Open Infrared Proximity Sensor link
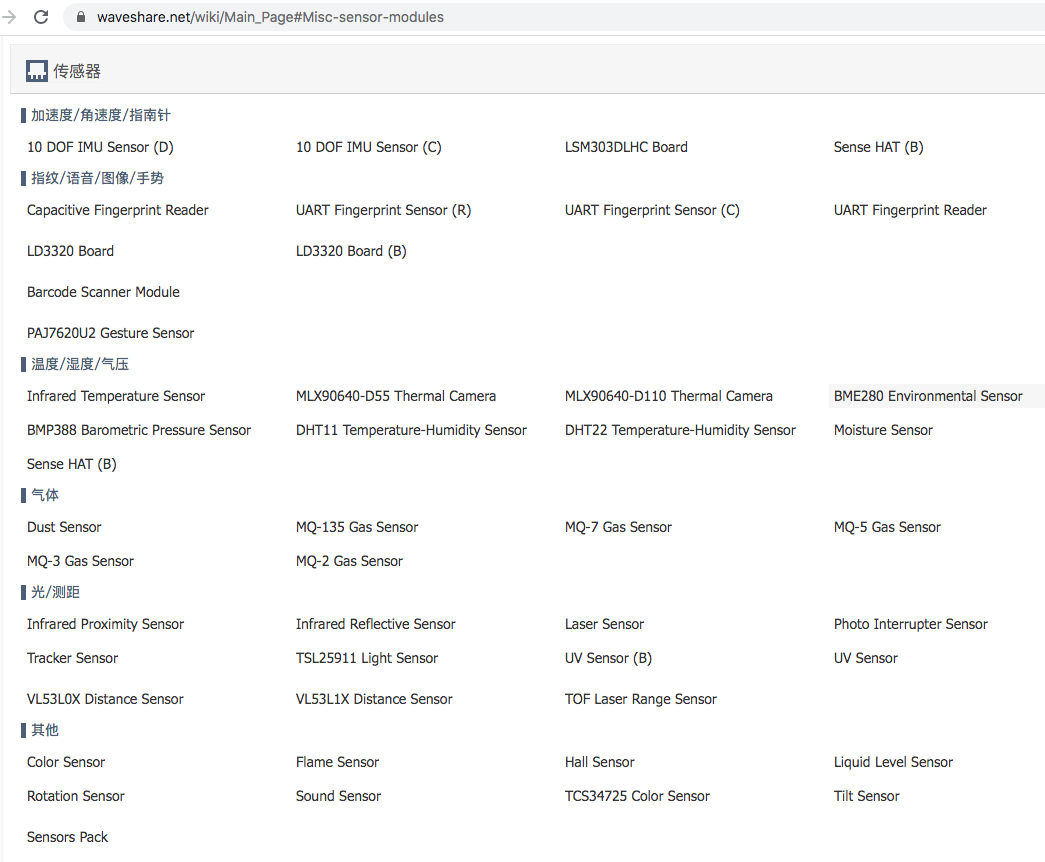The height and width of the screenshot is (862, 1045). tap(105, 625)
